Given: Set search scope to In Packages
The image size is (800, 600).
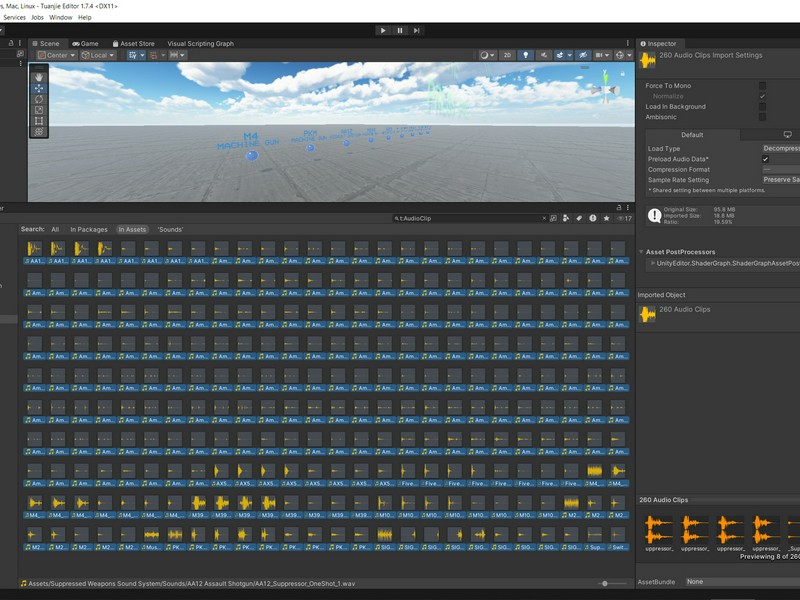Looking at the screenshot, I should tap(89, 230).
